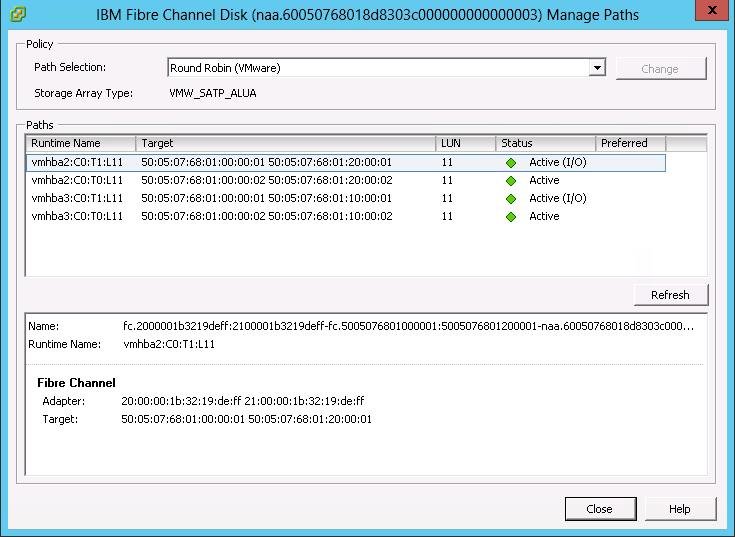Select path row vmhba2:C0:T1:L11
The image size is (735, 537).
pyautogui.click(x=346, y=163)
